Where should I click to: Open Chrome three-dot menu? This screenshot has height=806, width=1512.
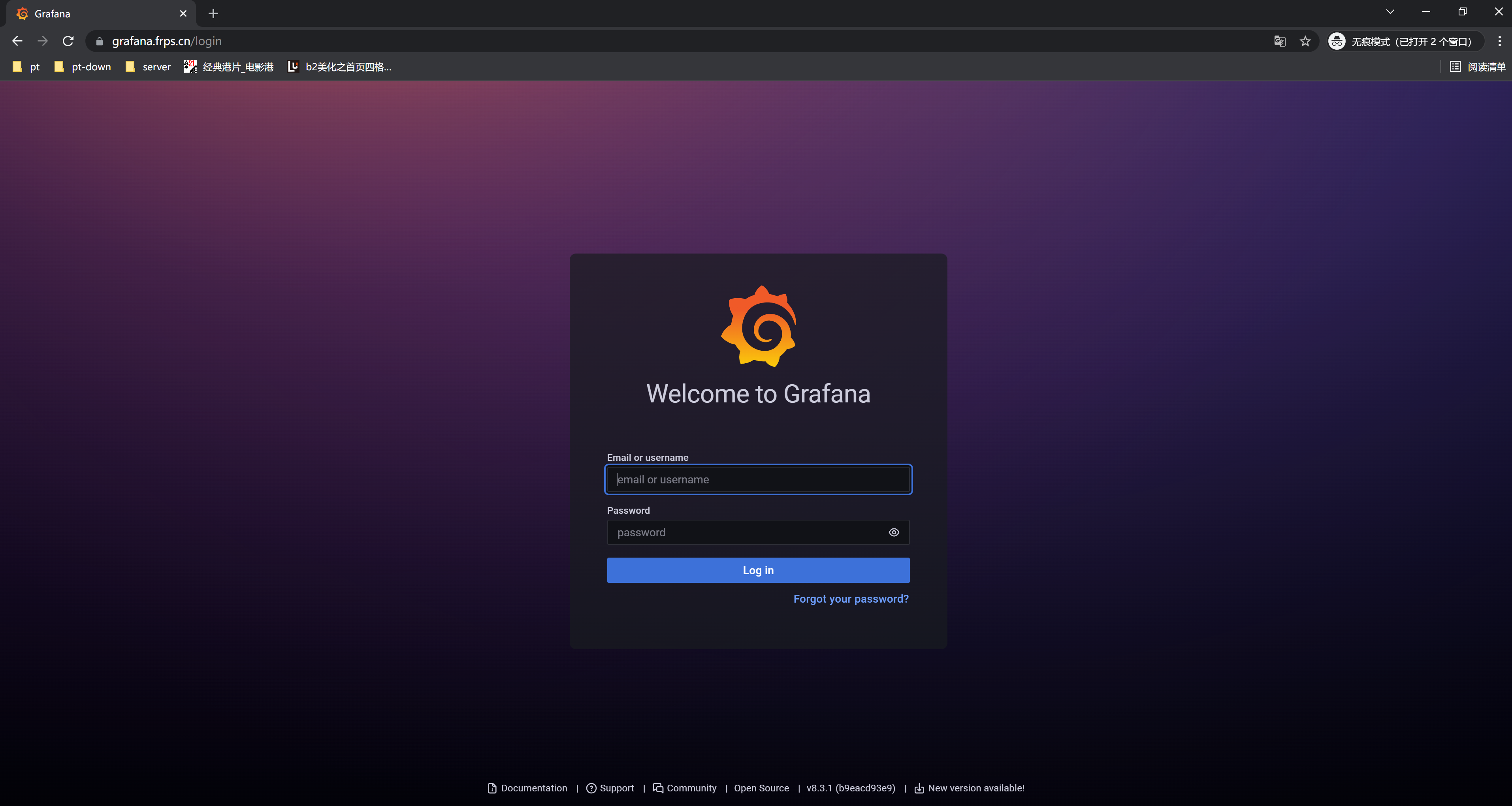tap(1499, 41)
